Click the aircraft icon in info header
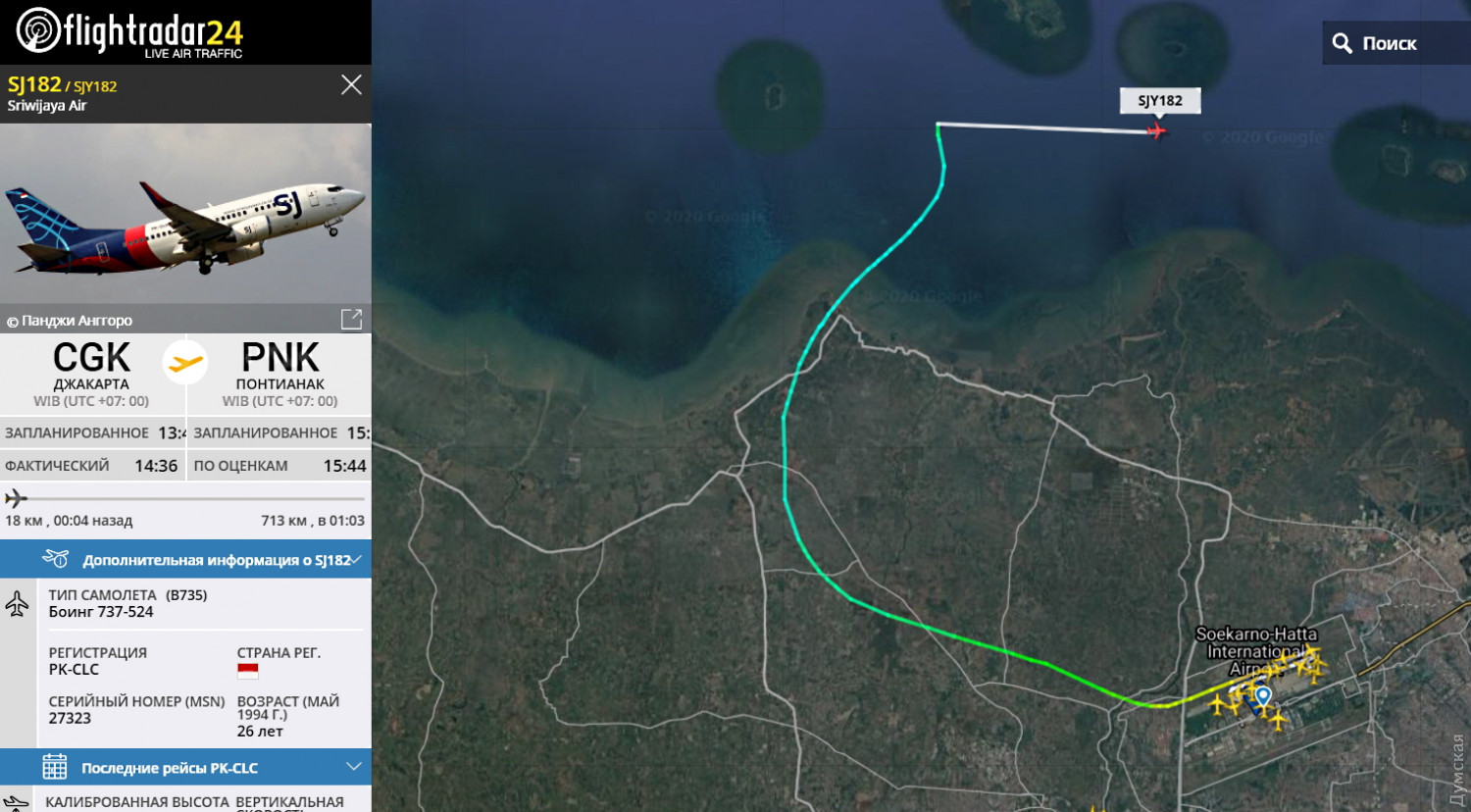The height and width of the screenshot is (812, 1471). click(56, 559)
